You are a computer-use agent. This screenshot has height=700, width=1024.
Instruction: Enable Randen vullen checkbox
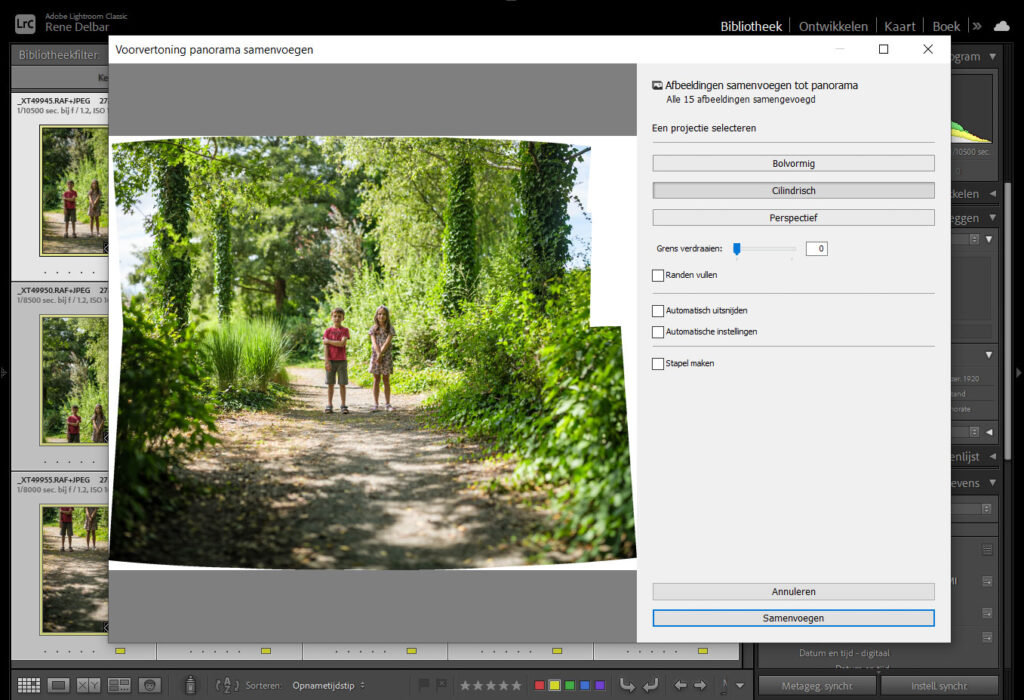click(x=658, y=276)
